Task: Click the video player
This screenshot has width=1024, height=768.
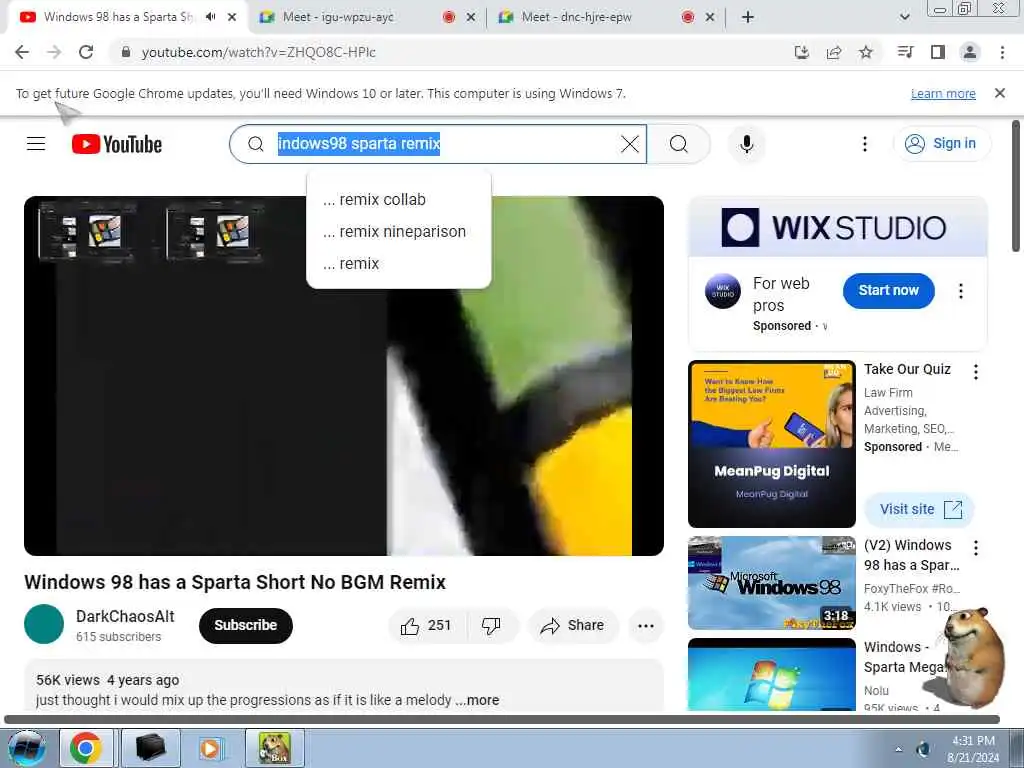Action: (x=344, y=376)
